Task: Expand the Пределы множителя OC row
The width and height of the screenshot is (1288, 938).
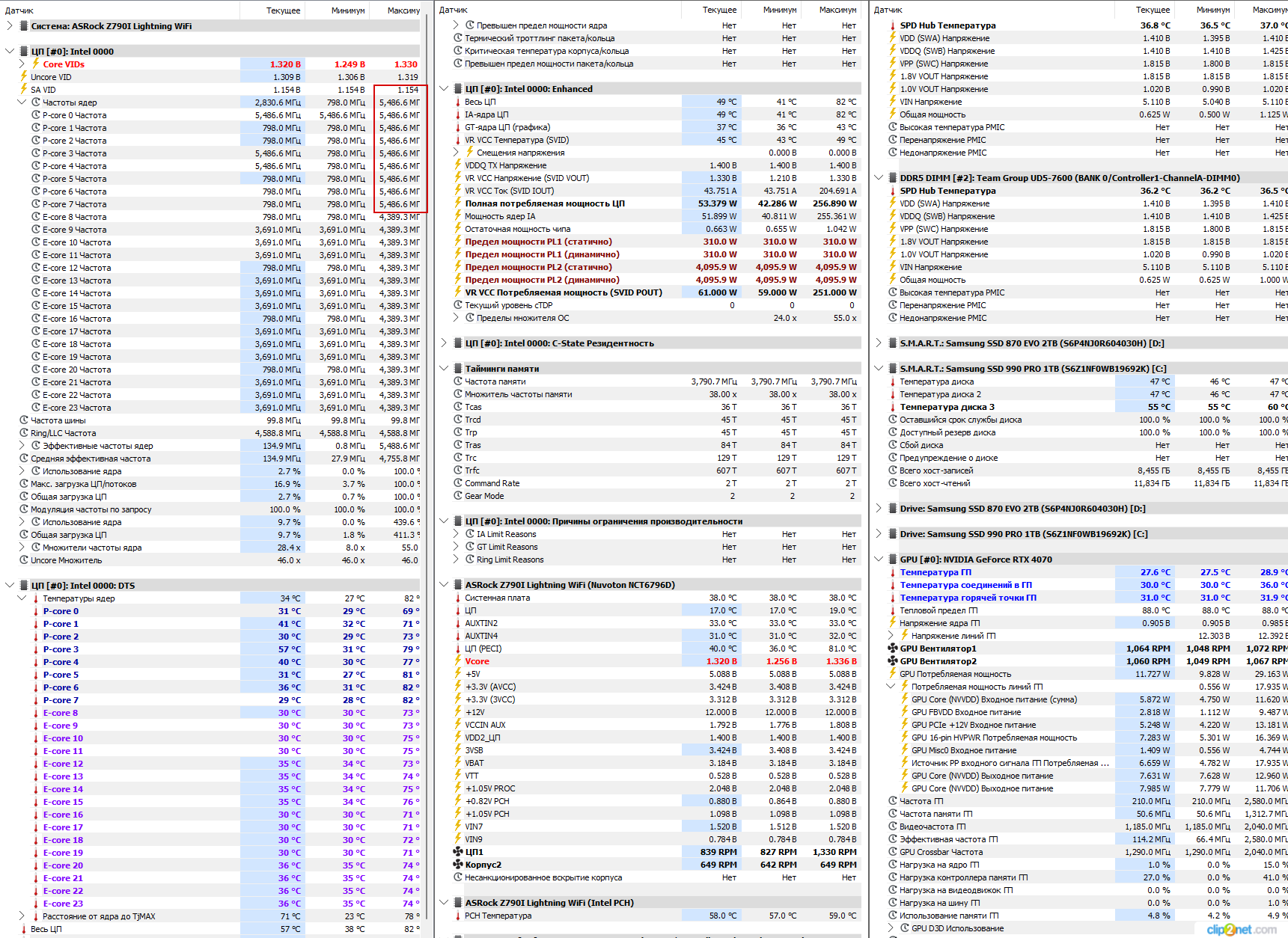Action: pyautogui.click(x=456, y=317)
